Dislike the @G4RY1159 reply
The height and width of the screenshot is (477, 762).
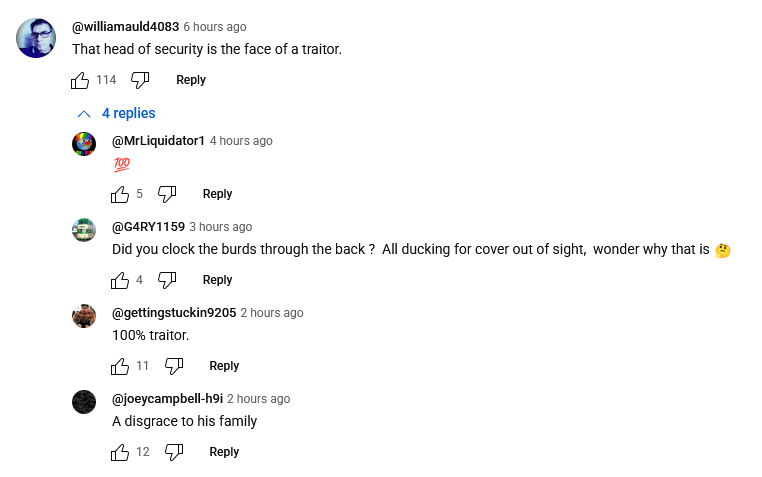[167, 280]
